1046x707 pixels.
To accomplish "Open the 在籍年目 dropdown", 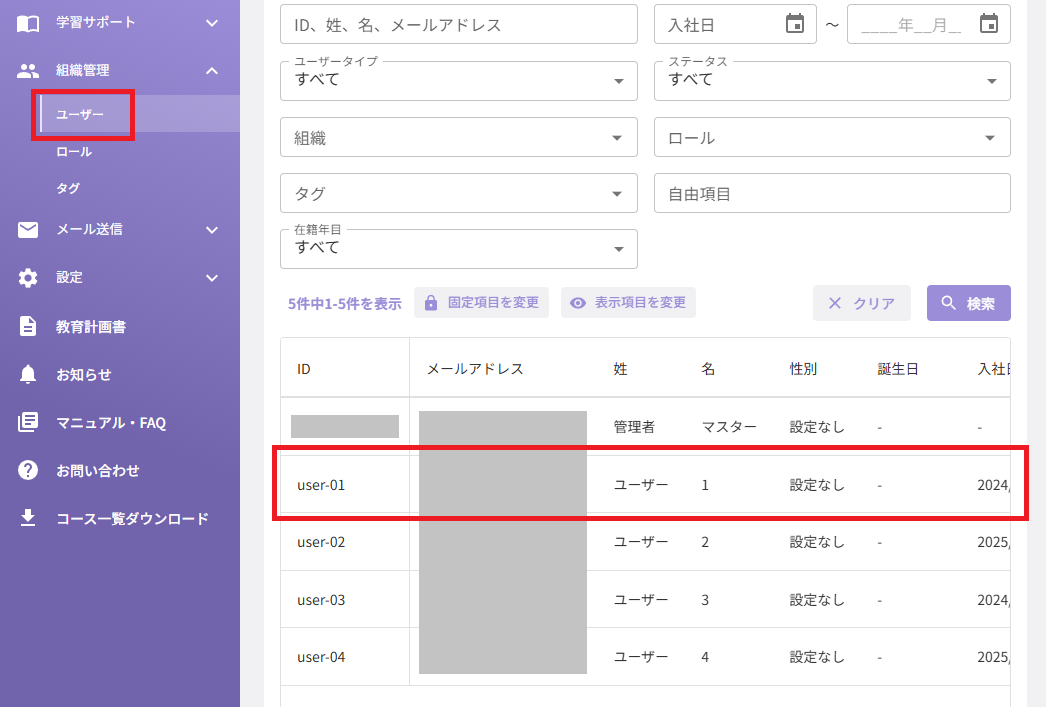I will pyautogui.click(x=459, y=249).
